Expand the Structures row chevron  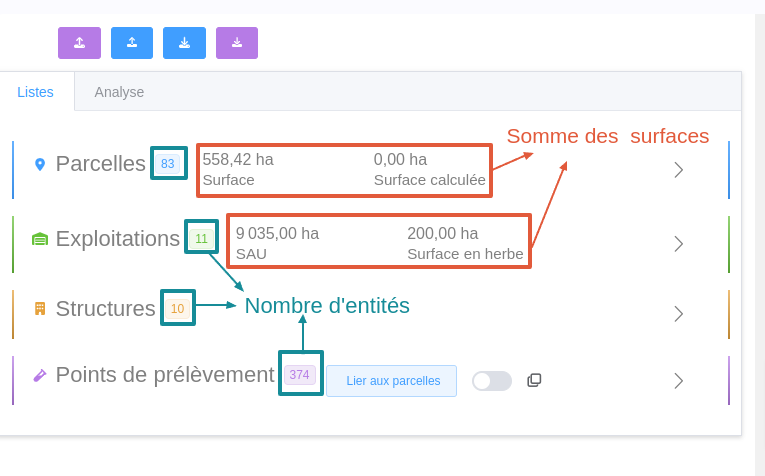(x=678, y=314)
